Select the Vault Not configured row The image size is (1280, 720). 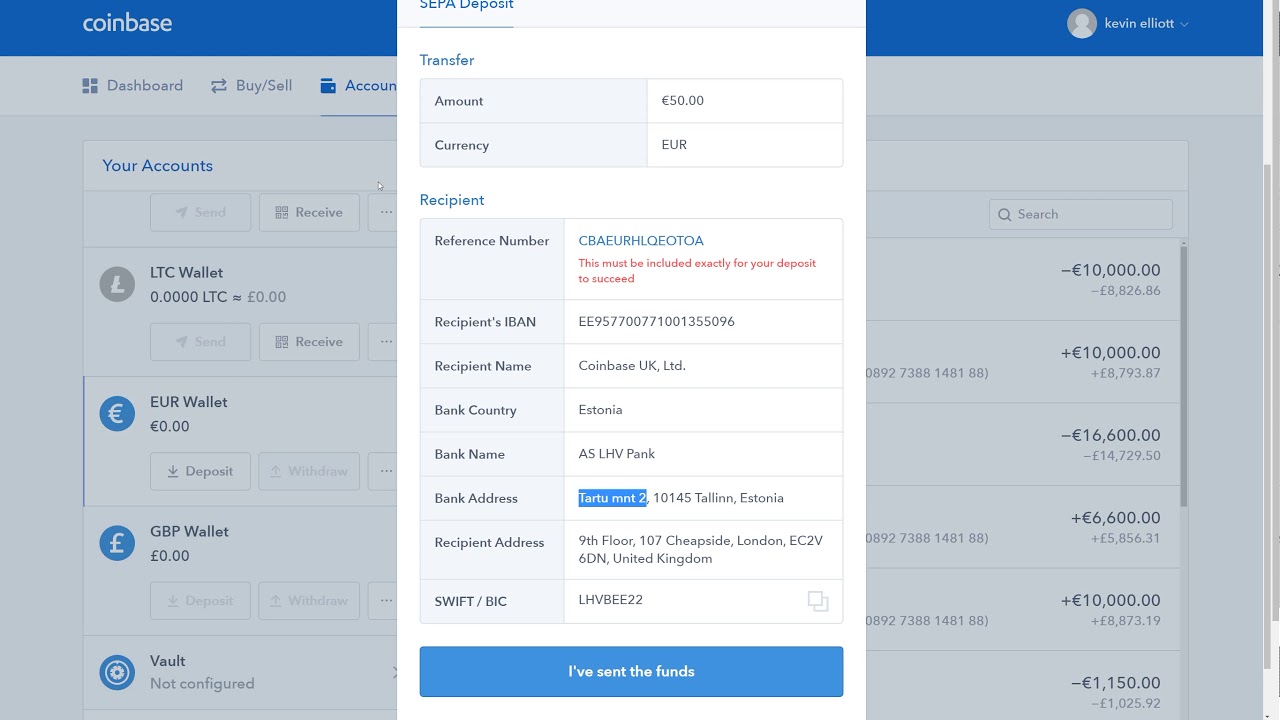[x=240, y=672]
